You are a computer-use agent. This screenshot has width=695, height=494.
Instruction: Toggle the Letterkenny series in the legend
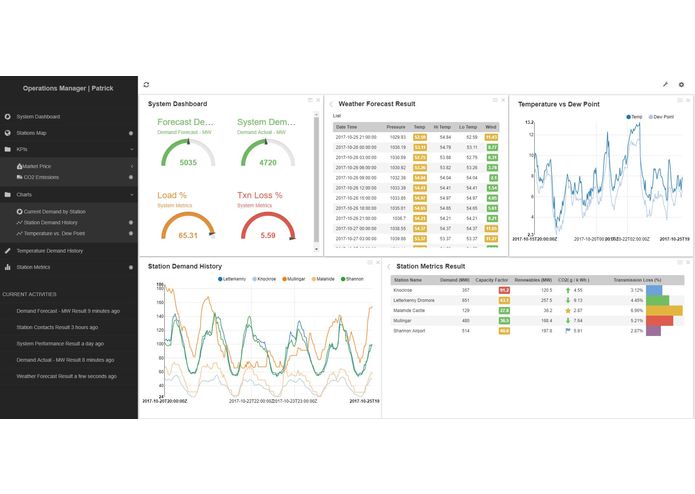(x=232, y=279)
